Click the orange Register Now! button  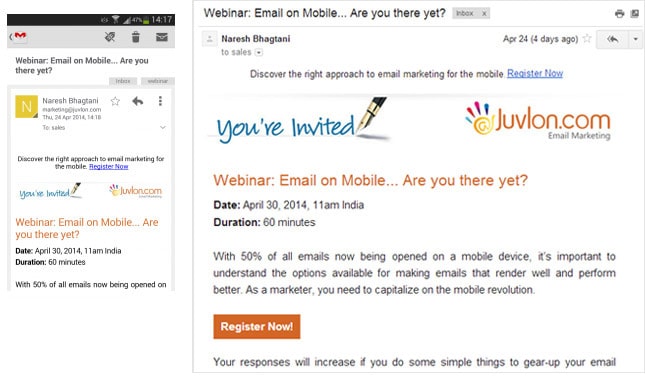click(257, 327)
